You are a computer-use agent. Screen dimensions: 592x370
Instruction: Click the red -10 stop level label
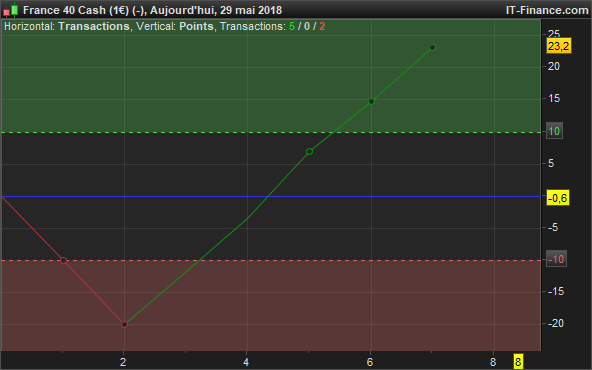point(556,259)
